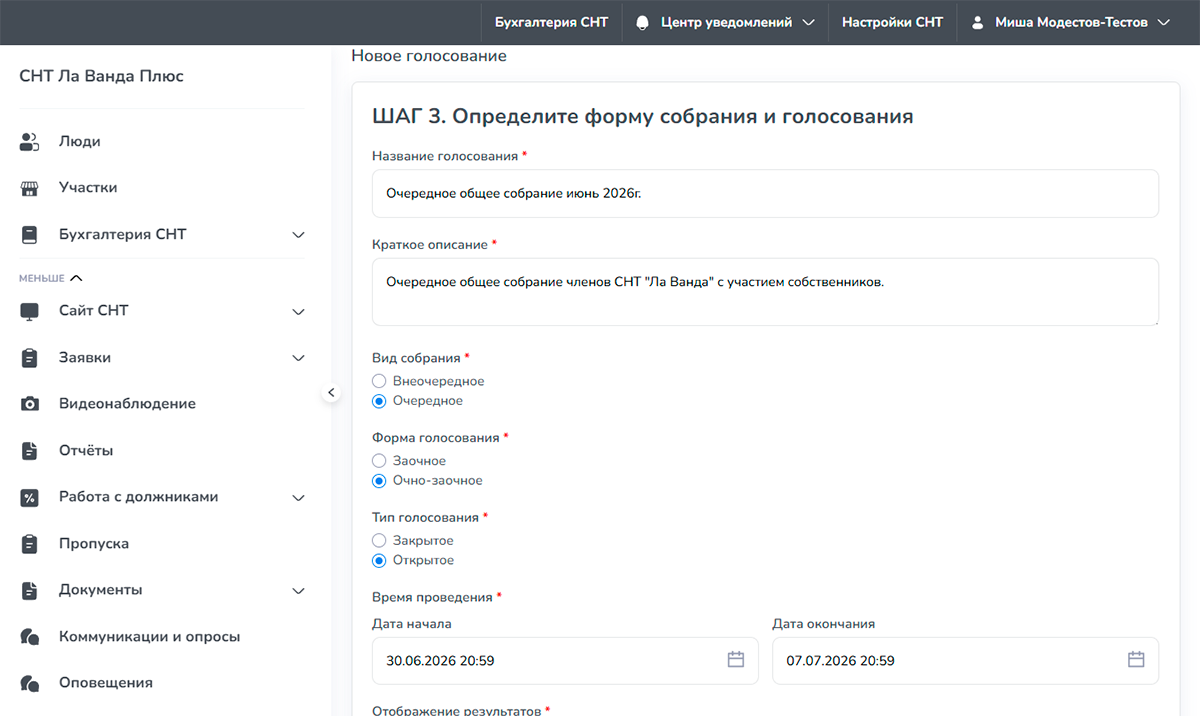Open Отчёты section
1200x716 pixels.
click(x=86, y=451)
